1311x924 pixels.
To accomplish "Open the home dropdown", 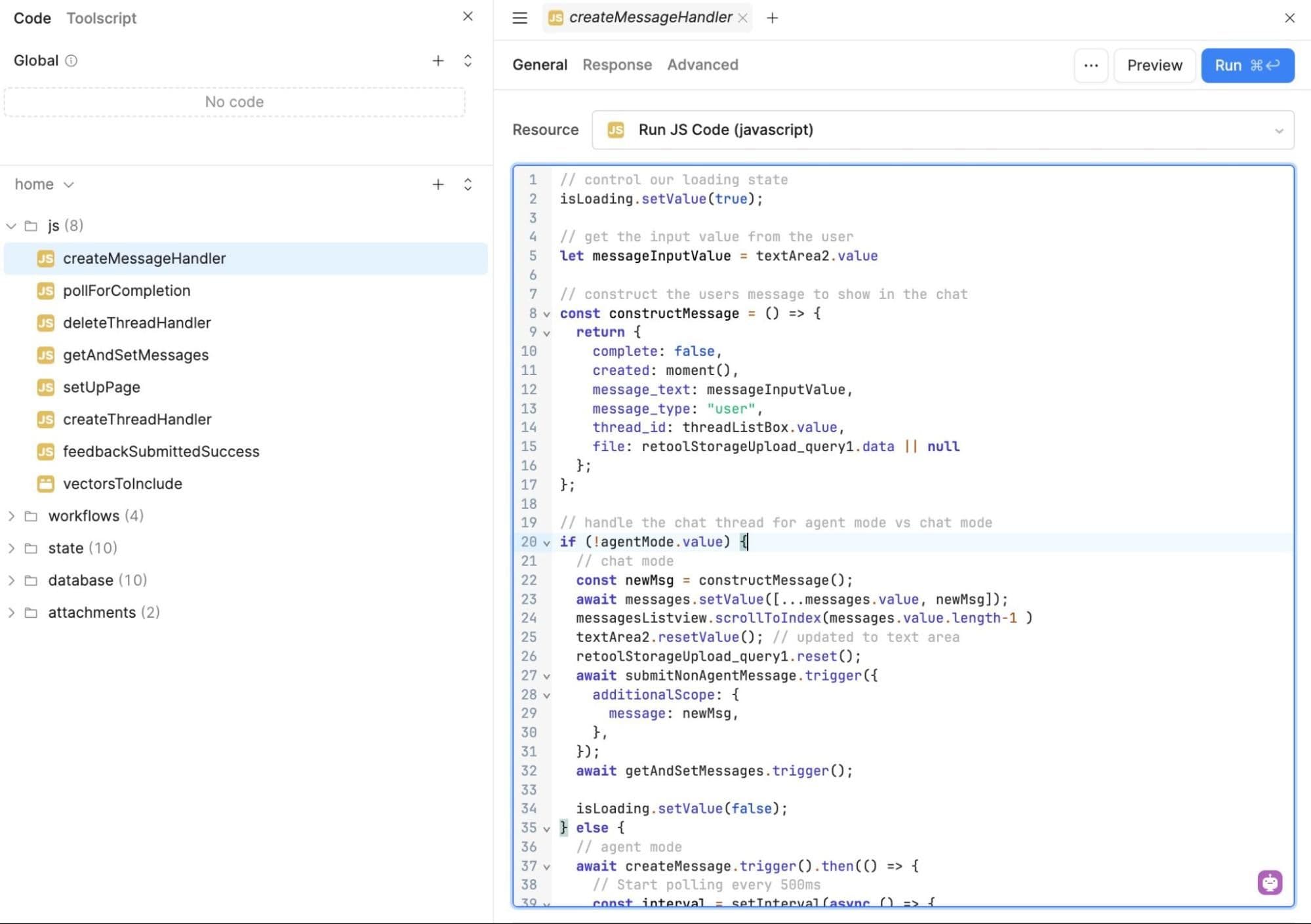I will (x=70, y=184).
